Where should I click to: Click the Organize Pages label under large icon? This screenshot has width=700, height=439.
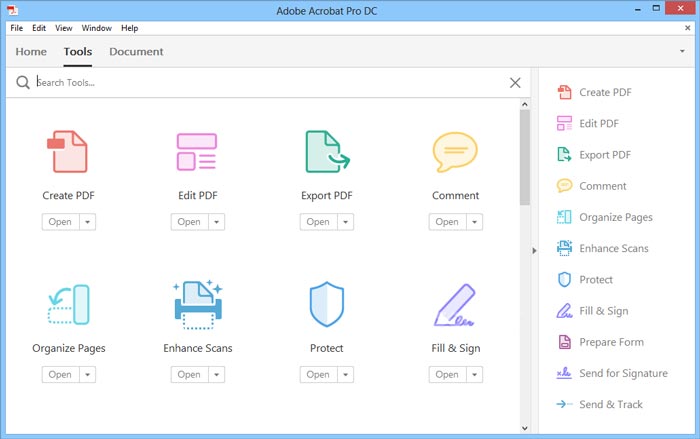(69, 348)
